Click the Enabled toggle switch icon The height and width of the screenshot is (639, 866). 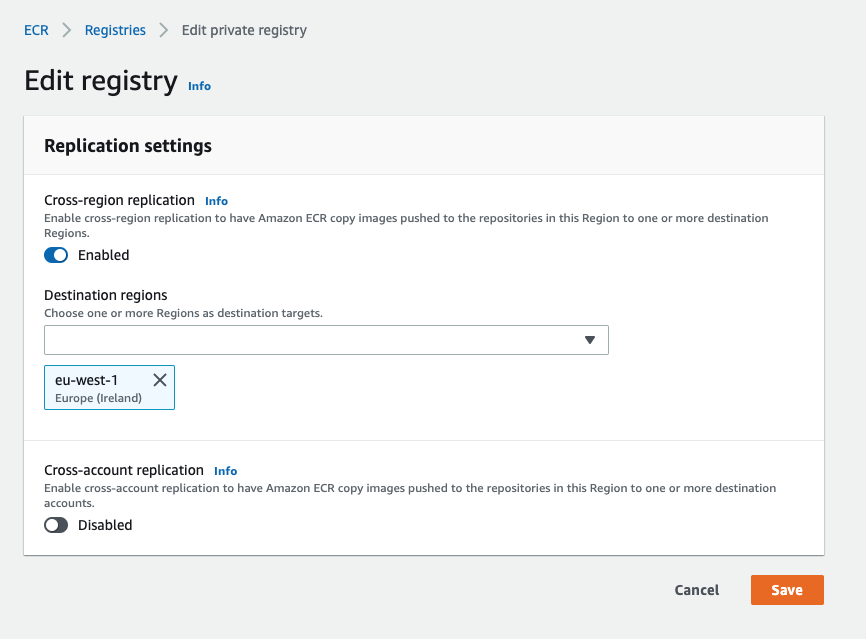[x=56, y=255]
